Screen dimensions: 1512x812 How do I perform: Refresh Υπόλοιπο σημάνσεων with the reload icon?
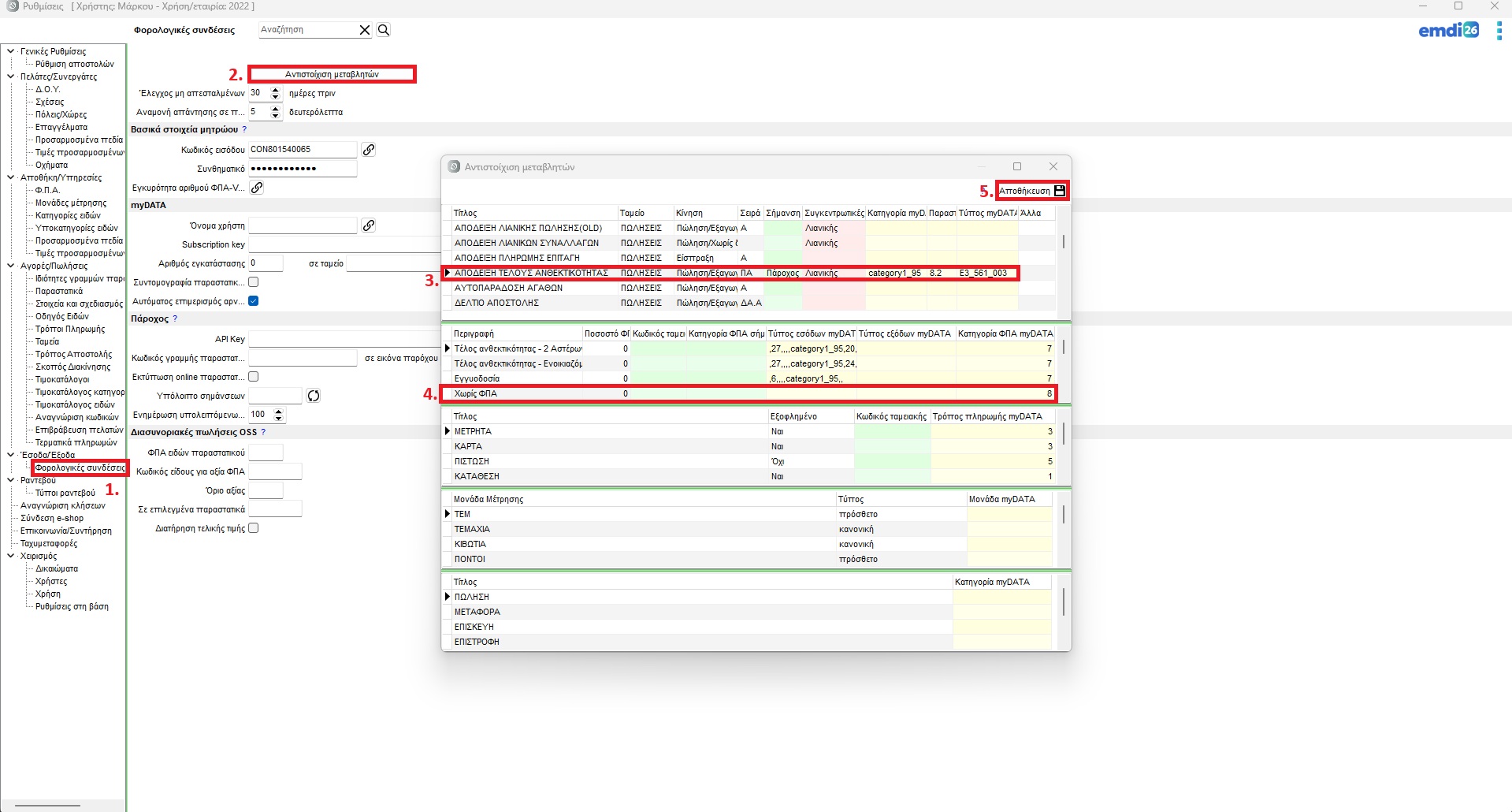[x=314, y=396]
